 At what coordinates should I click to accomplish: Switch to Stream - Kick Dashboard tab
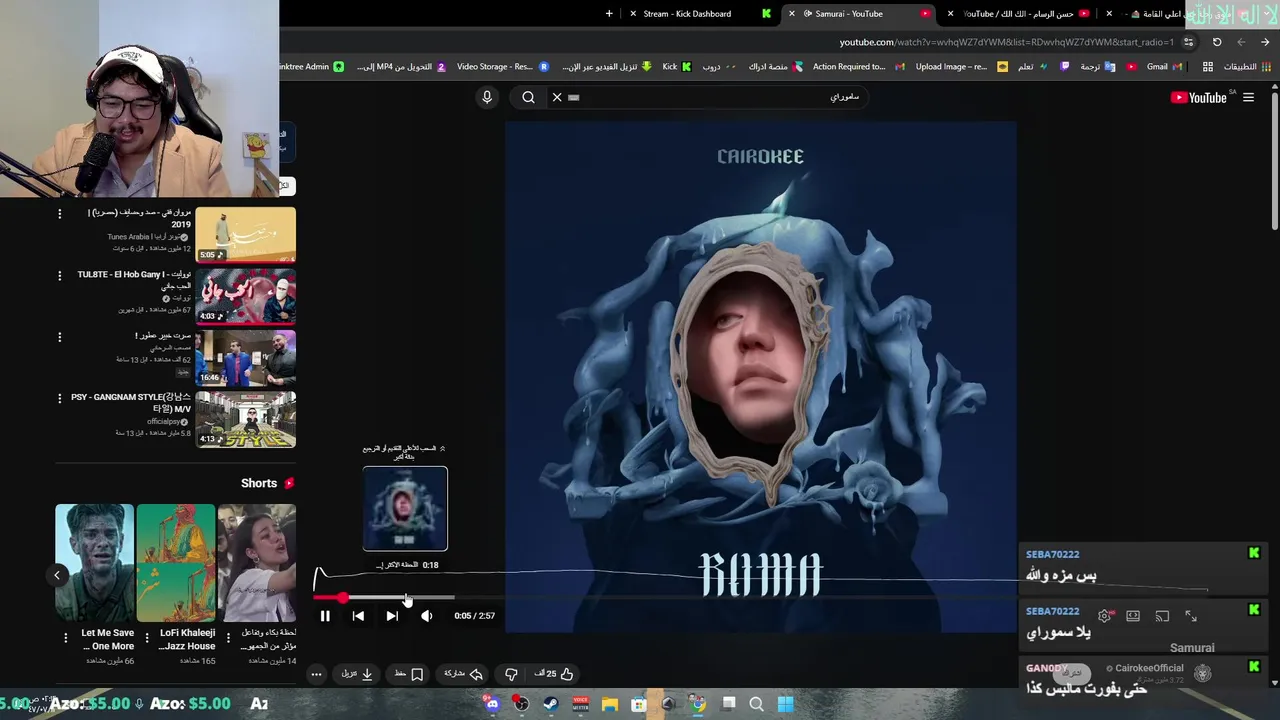[698, 14]
